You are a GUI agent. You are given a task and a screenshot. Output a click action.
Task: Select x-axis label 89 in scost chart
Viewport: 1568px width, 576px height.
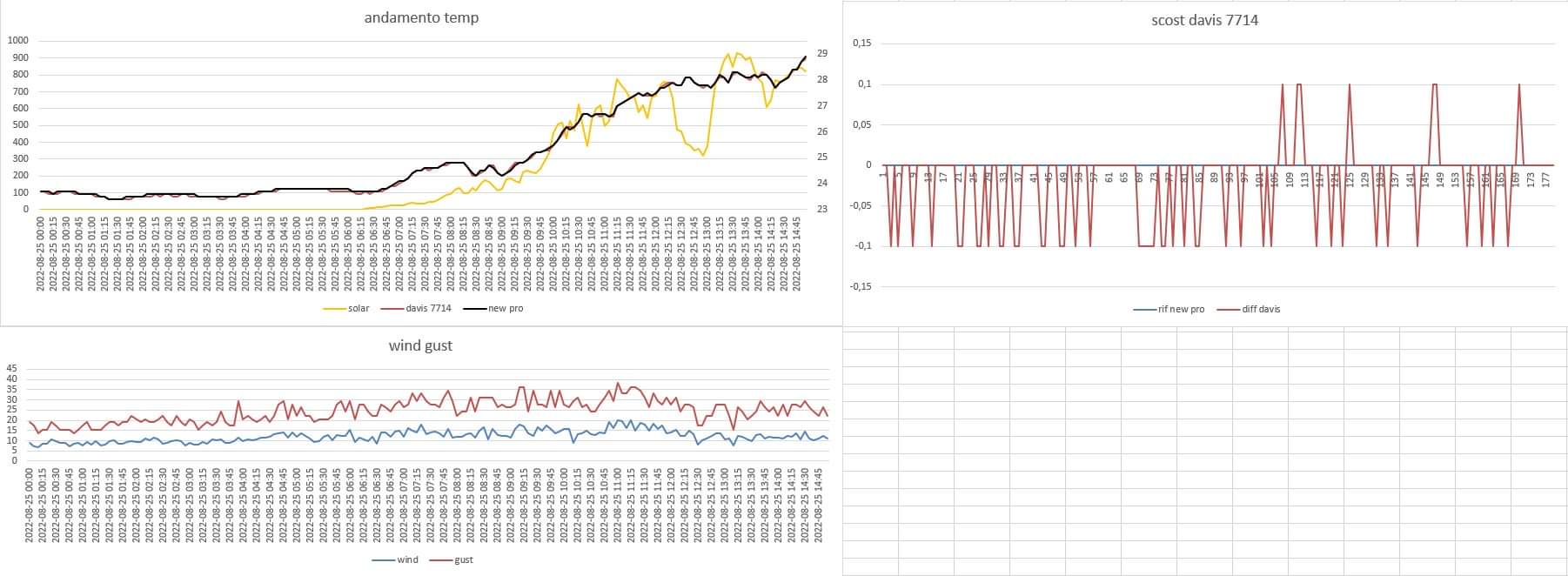tap(1214, 177)
